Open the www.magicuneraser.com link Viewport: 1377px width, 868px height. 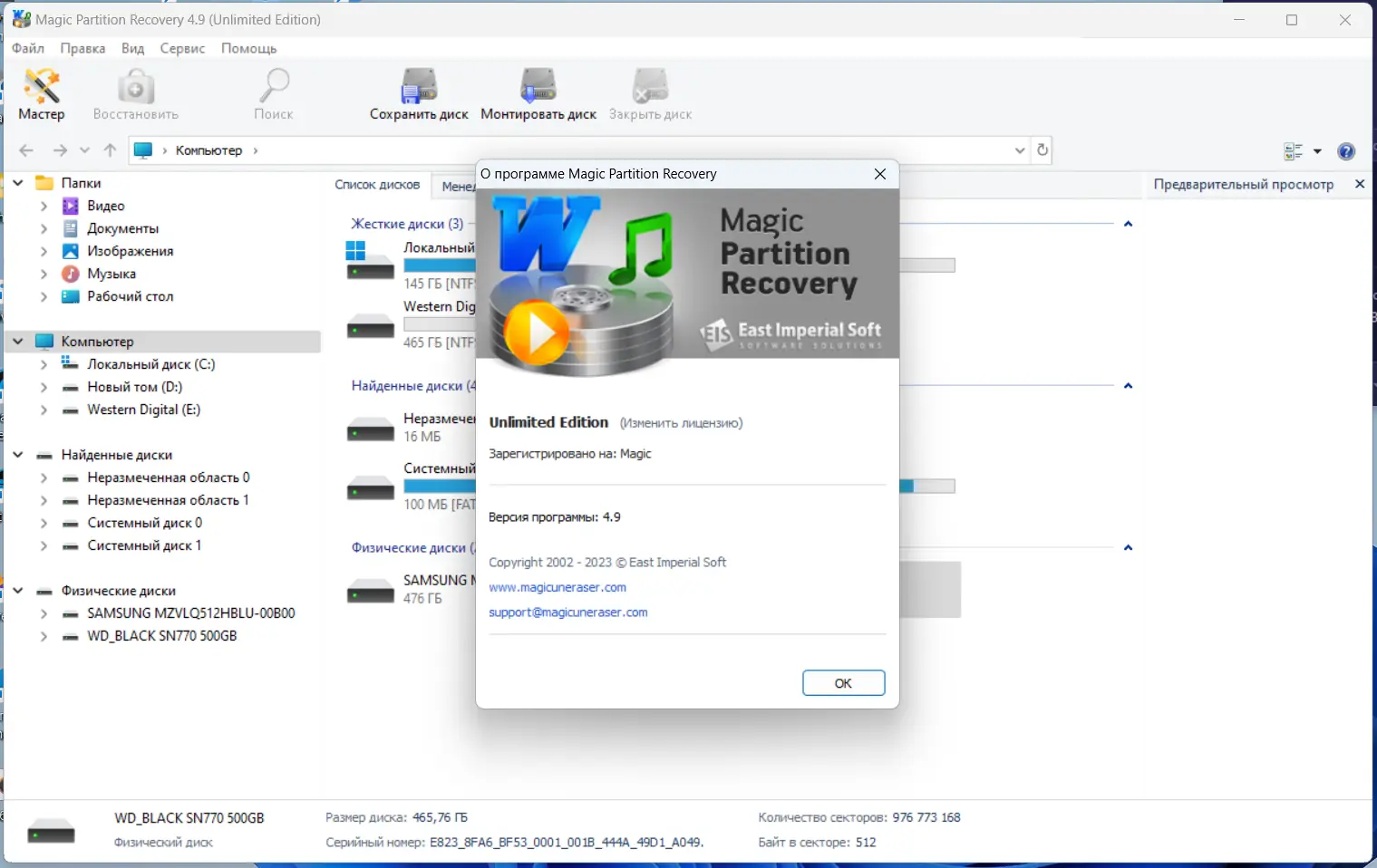click(x=557, y=587)
